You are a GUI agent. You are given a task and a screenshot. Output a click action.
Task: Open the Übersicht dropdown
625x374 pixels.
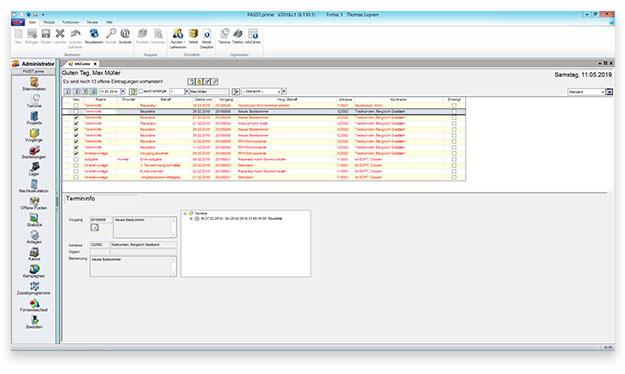pos(279,92)
